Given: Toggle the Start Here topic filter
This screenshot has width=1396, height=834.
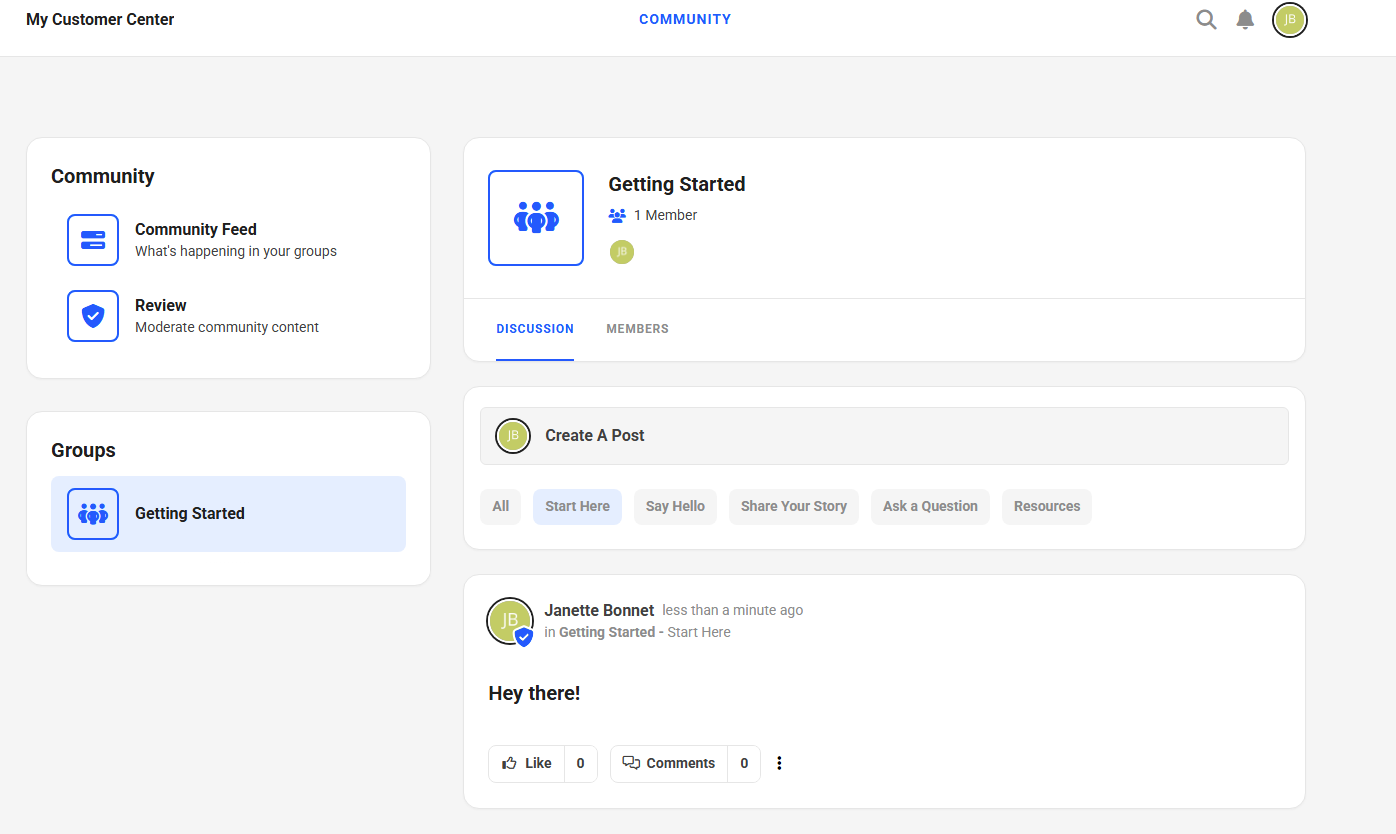Looking at the screenshot, I should coord(577,507).
